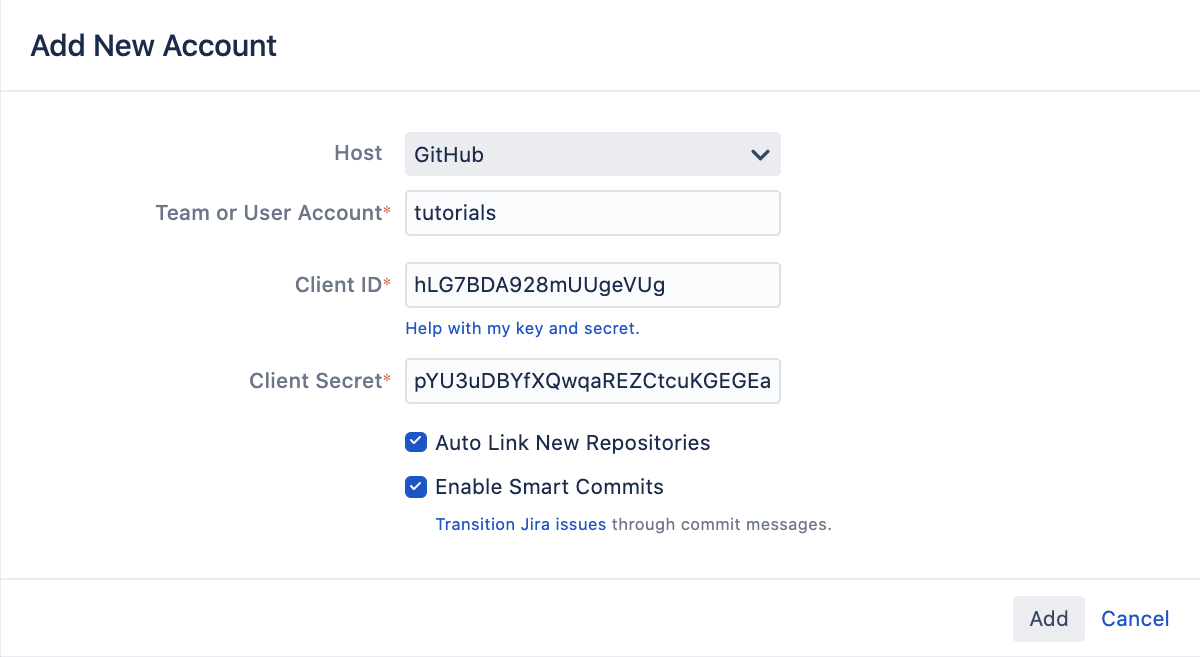Disable the Enable Smart Commits checkbox

click(416, 487)
